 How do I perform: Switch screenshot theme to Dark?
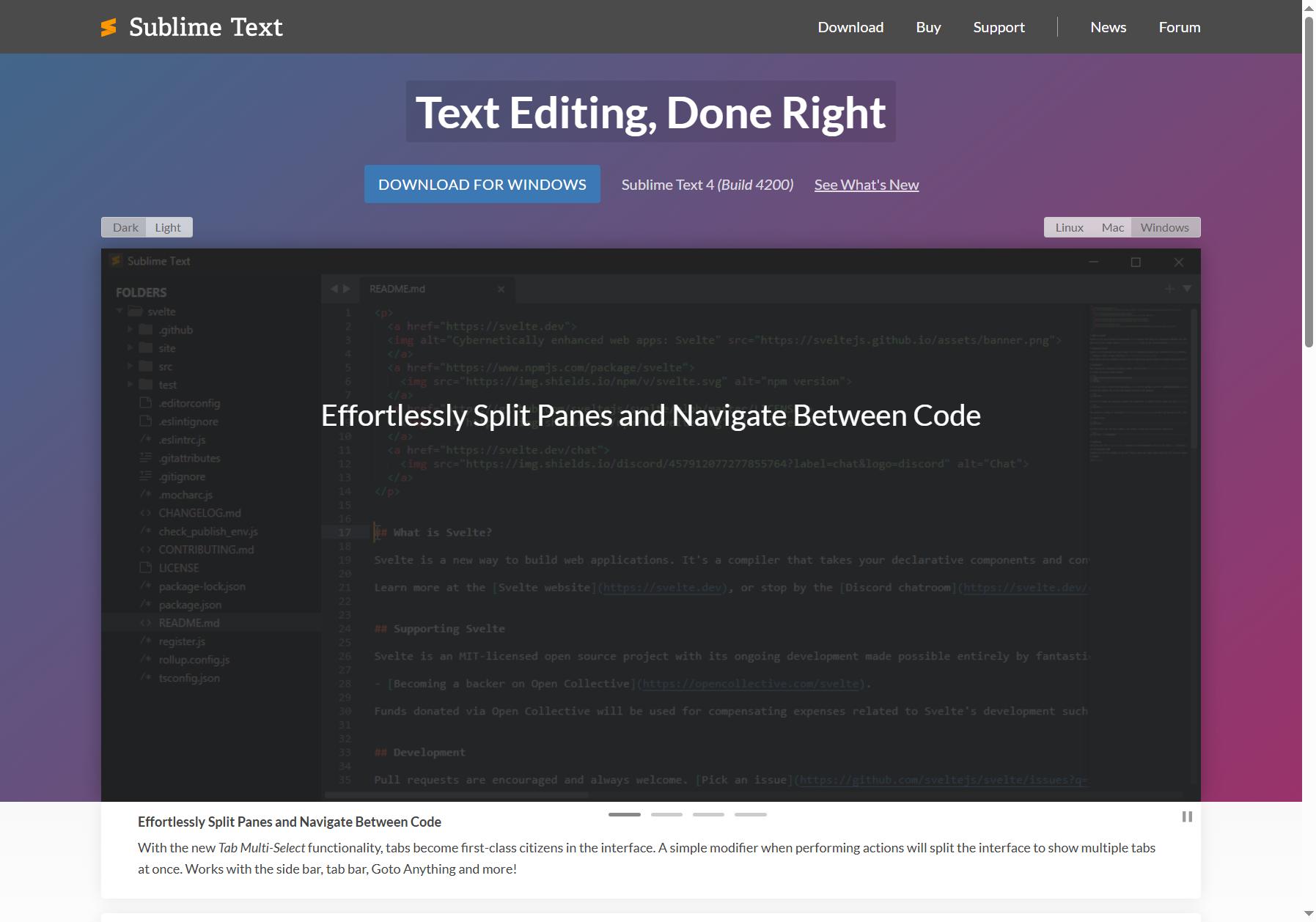125,227
